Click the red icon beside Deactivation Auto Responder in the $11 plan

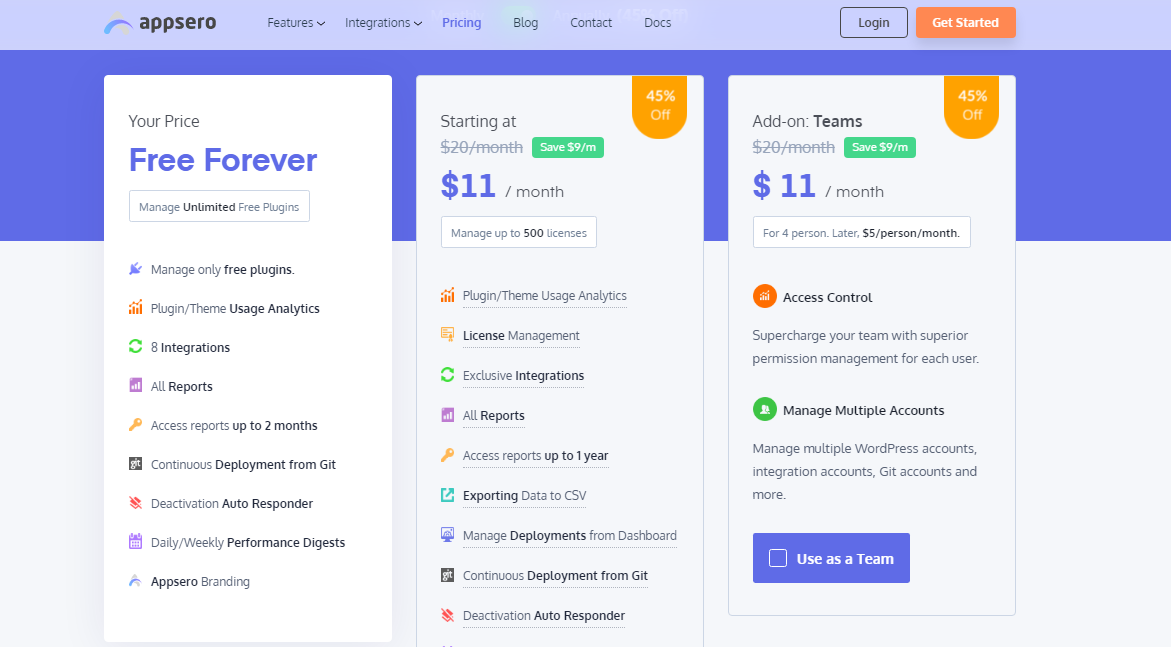click(447, 615)
